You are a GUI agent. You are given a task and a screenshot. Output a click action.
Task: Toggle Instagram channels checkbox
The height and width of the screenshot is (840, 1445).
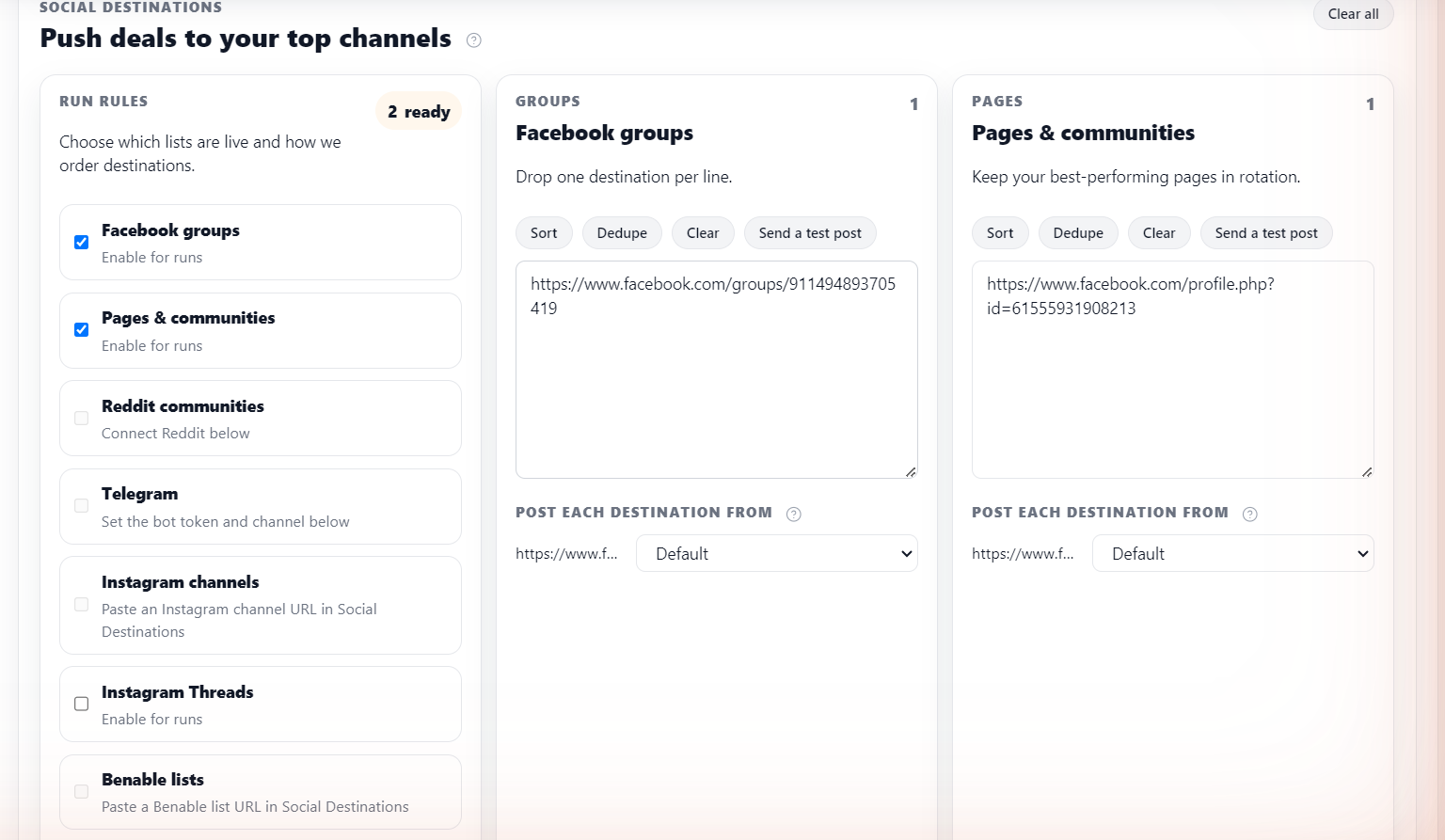click(82, 605)
